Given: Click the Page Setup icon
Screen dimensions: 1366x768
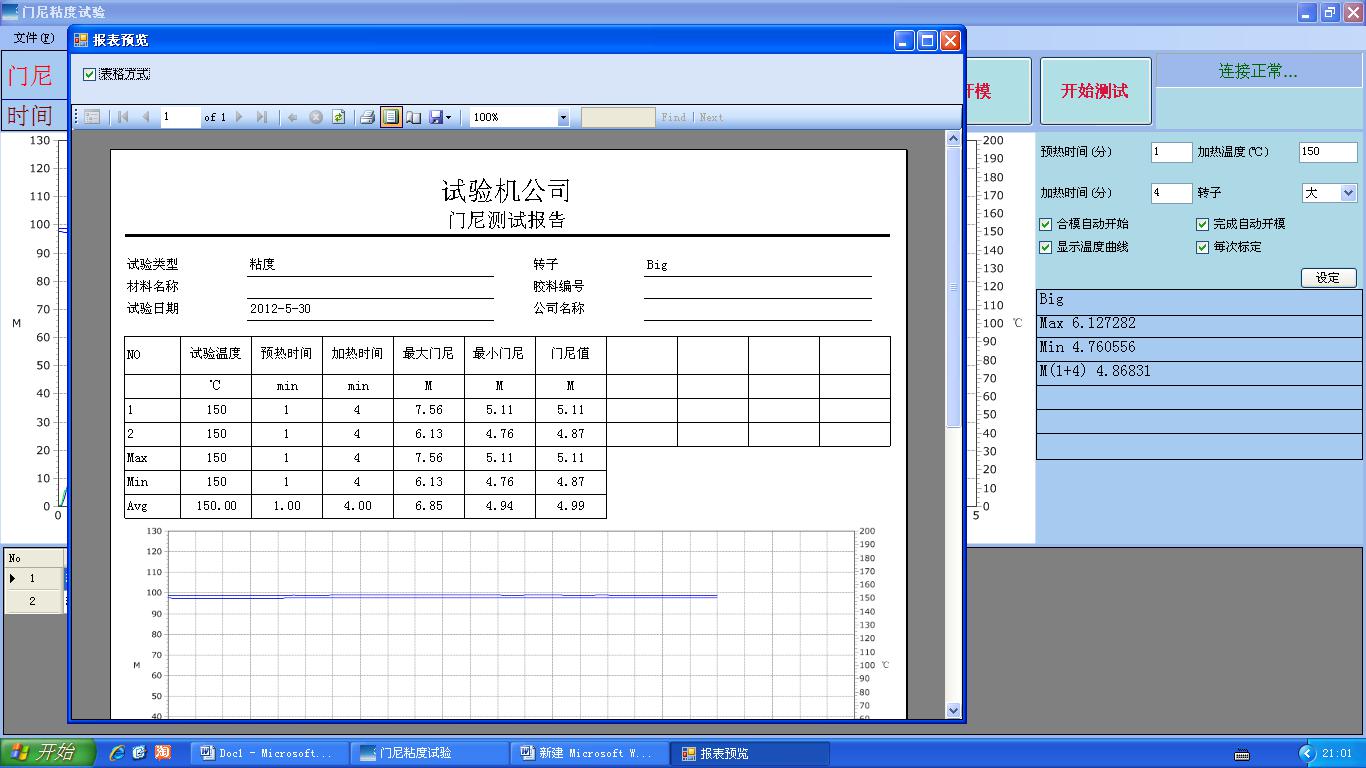Looking at the screenshot, I should (414, 117).
